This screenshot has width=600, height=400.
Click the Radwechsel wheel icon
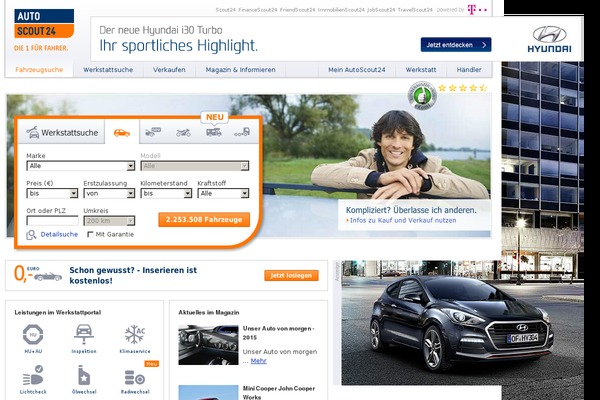click(x=134, y=378)
